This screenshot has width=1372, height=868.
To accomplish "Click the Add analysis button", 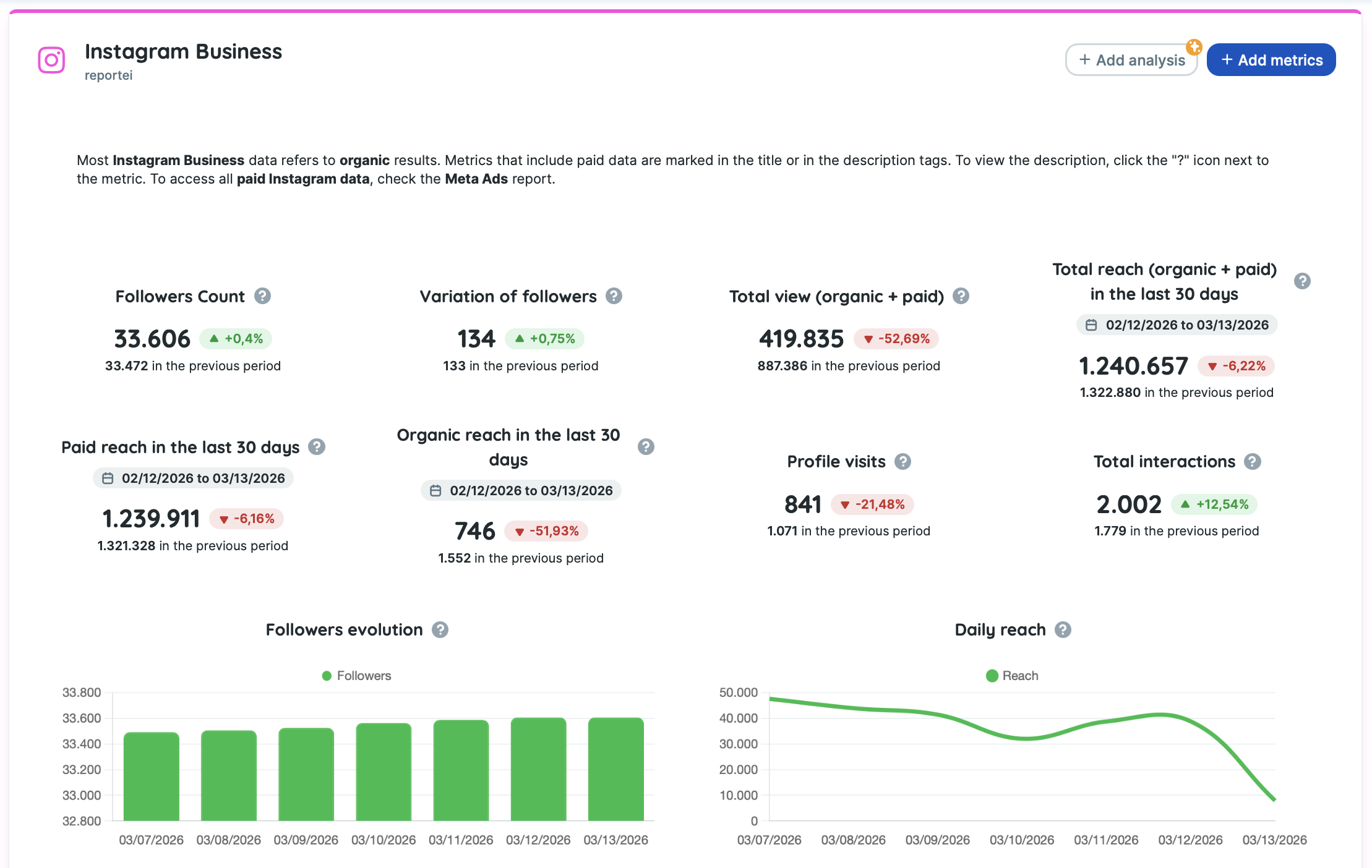I will (x=1131, y=60).
